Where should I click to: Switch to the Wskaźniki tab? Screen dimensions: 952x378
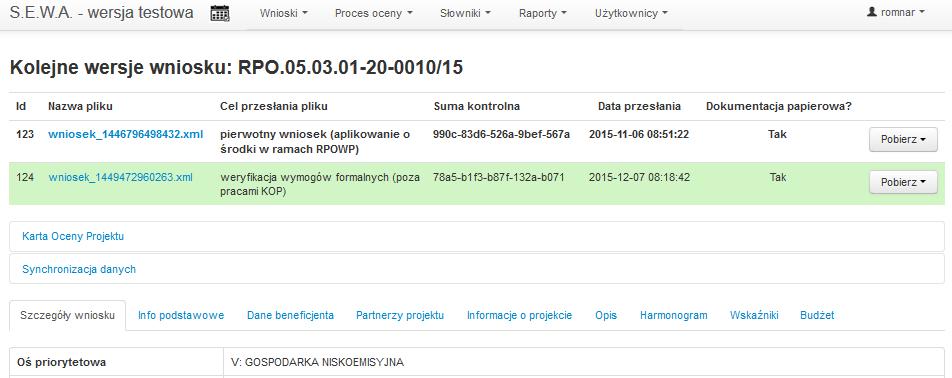754,315
